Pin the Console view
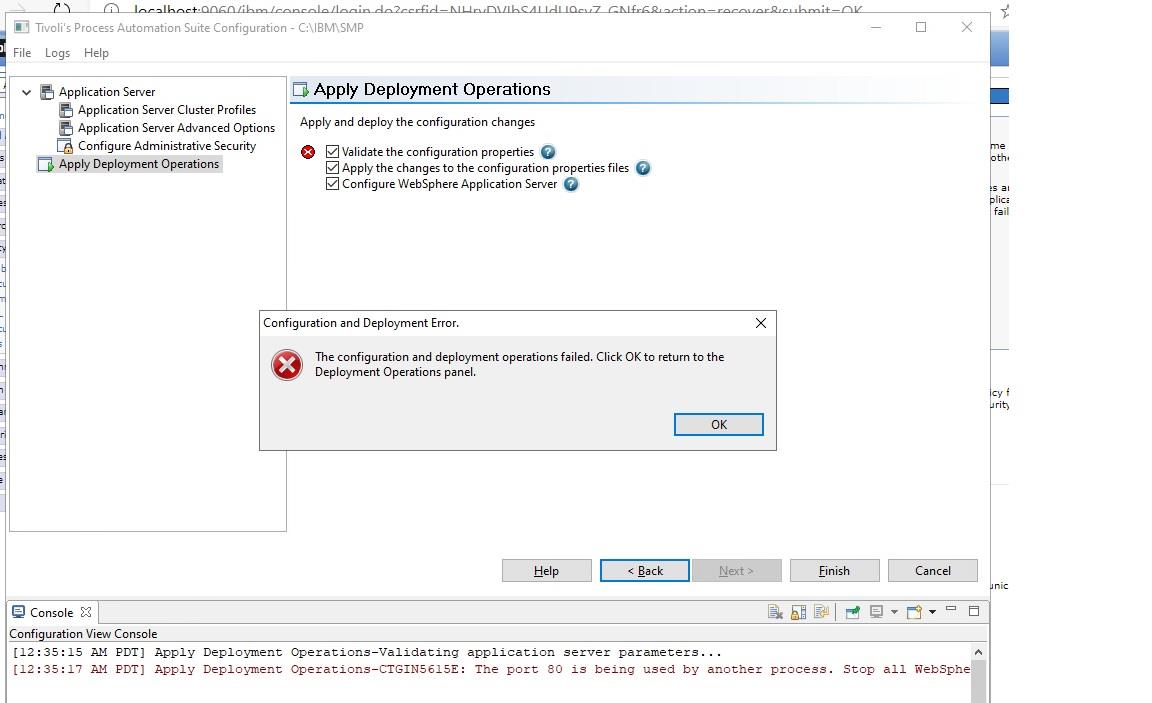 coord(854,611)
